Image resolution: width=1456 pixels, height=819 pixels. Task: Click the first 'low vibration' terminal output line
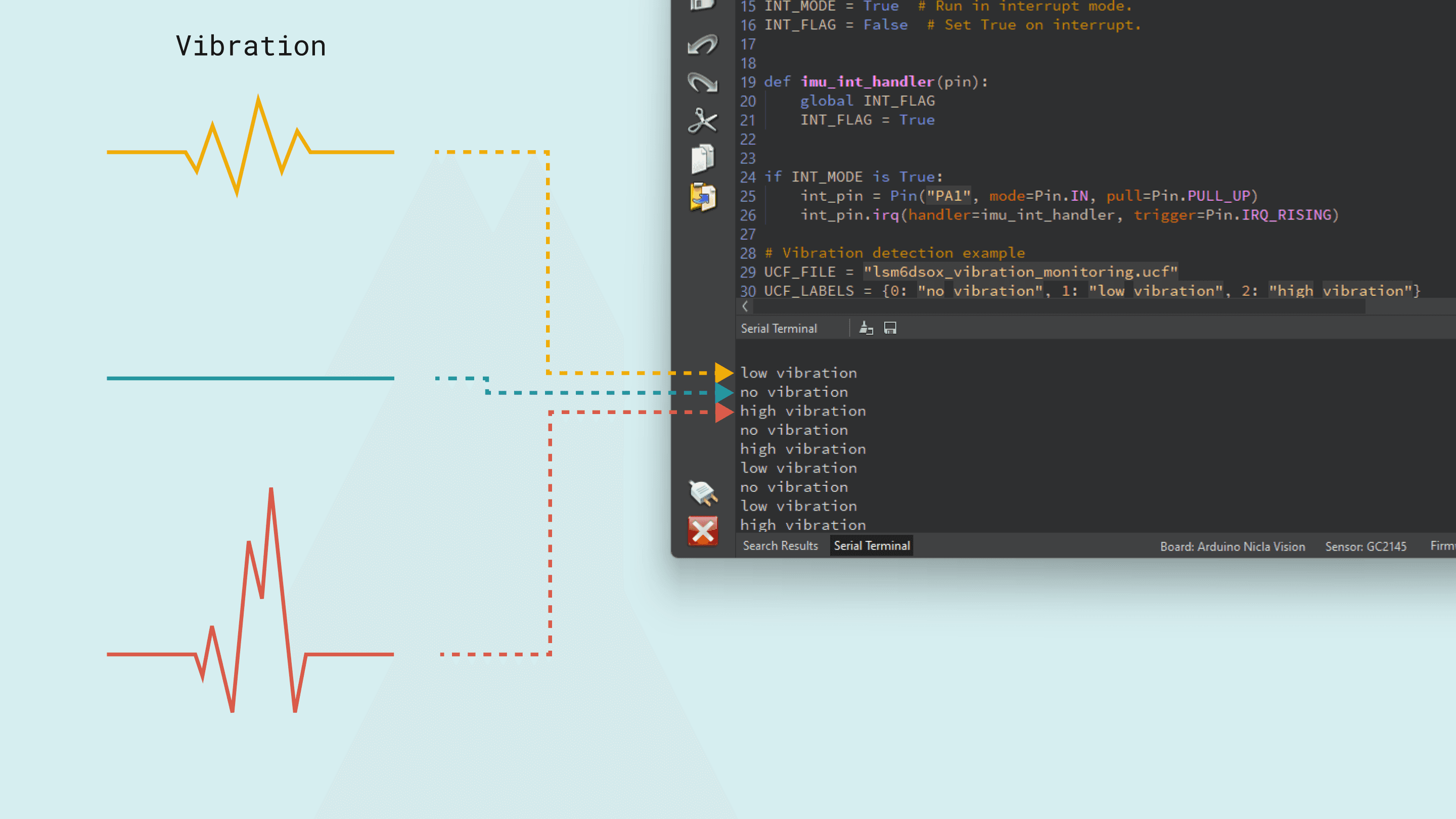pyautogui.click(x=798, y=373)
